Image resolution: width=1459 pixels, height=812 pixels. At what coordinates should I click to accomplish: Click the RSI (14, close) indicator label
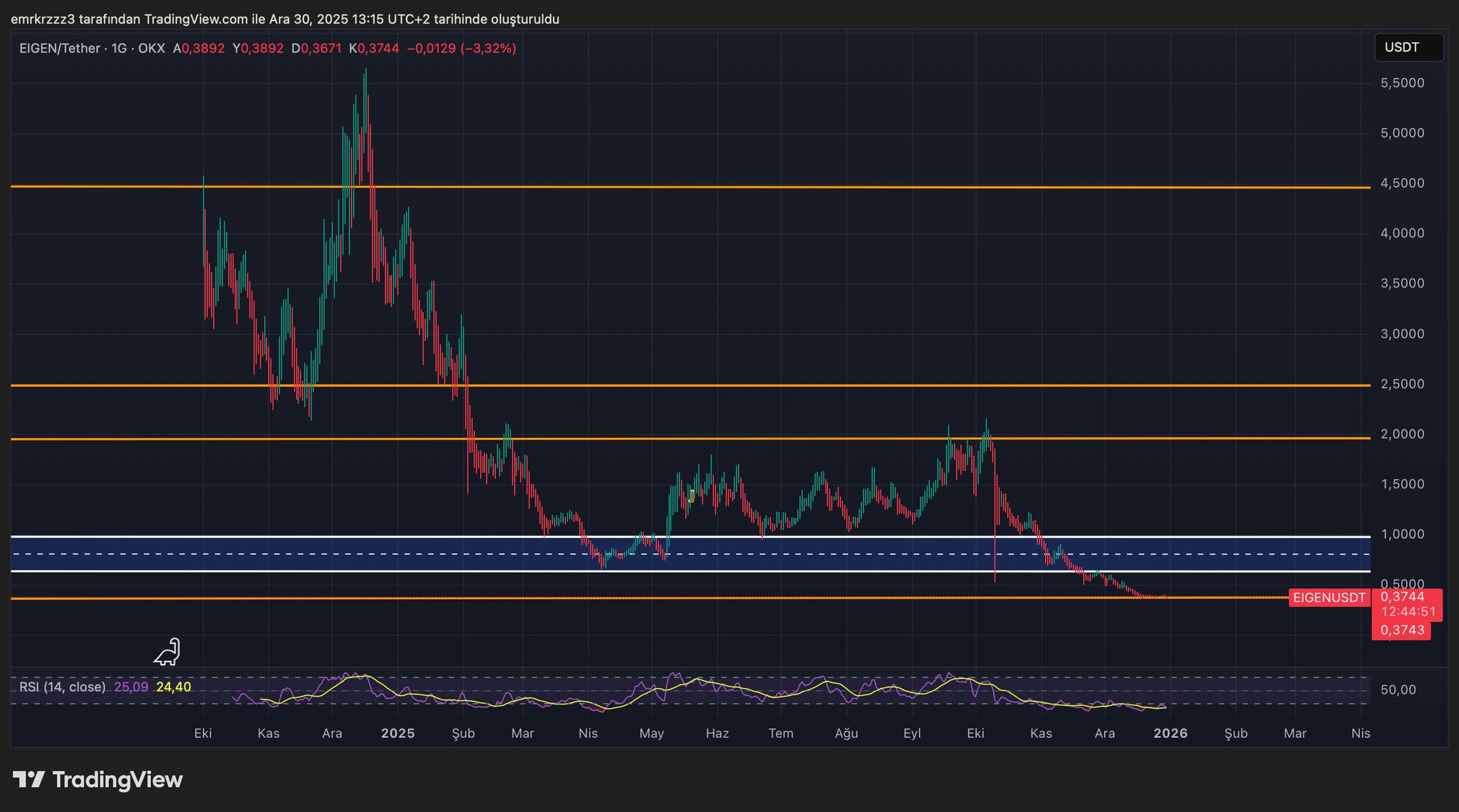point(63,687)
